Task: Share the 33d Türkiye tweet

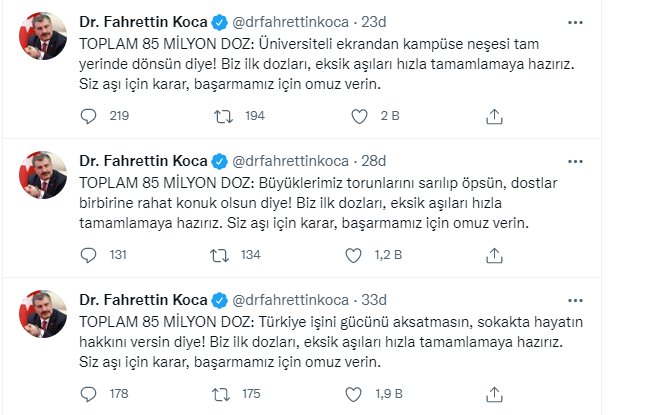Action: (x=494, y=395)
